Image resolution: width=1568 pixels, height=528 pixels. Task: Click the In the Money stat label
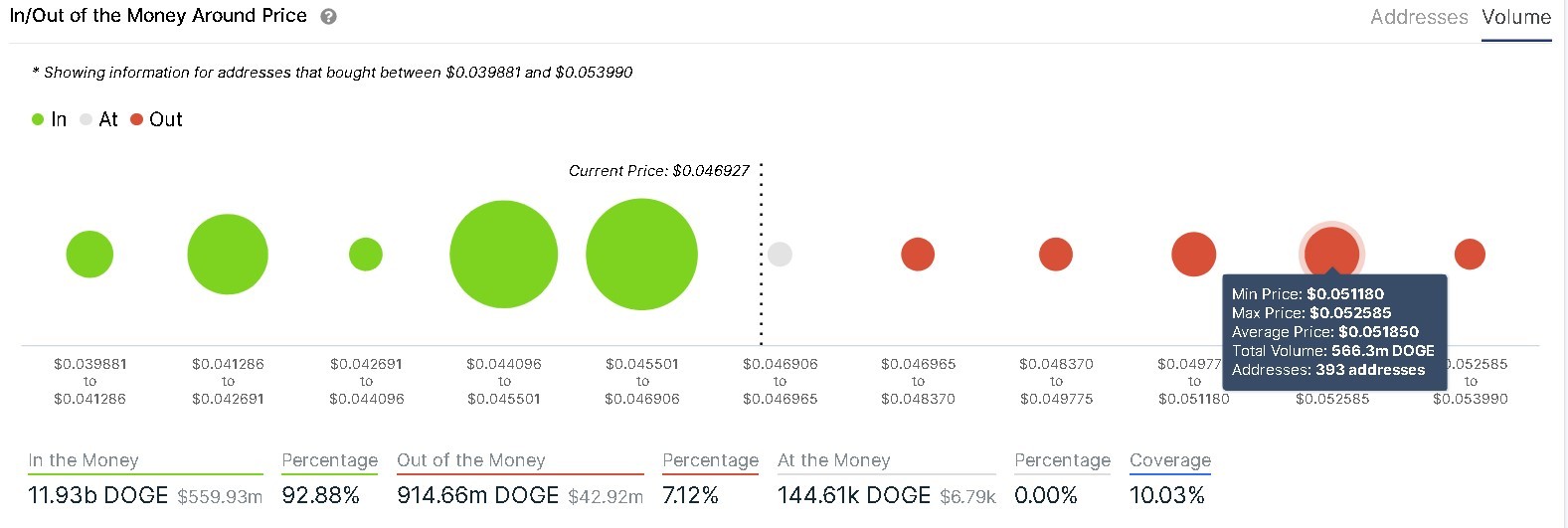tap(84, 460)
